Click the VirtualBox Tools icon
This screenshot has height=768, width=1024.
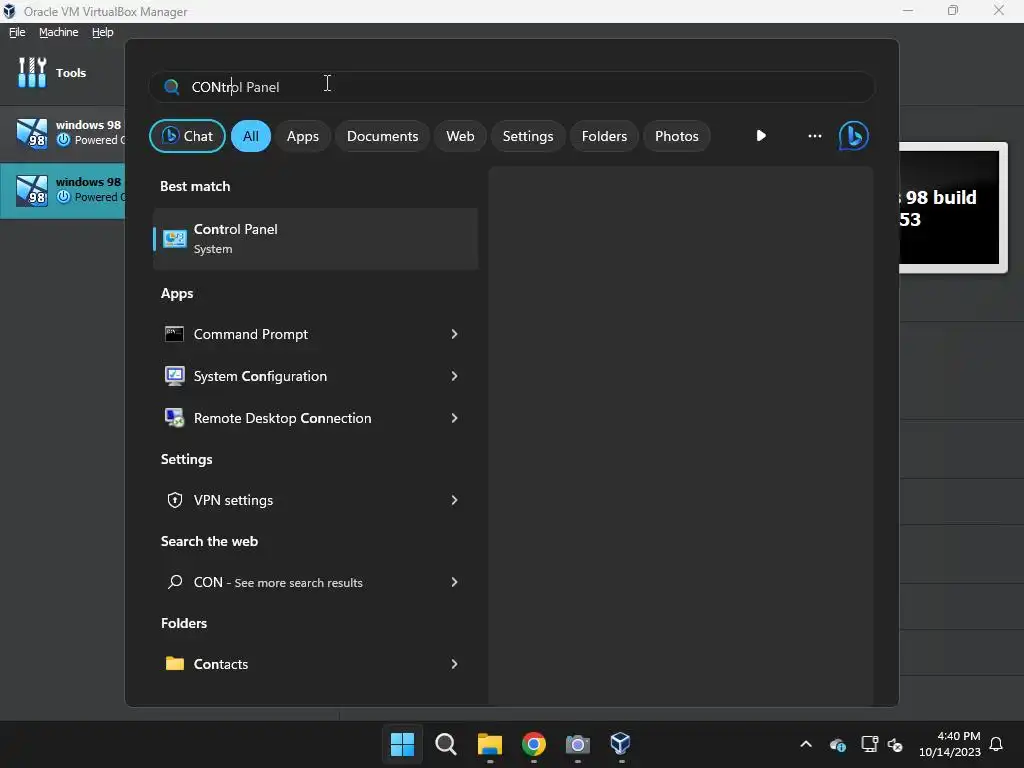[x=32, y=72]
